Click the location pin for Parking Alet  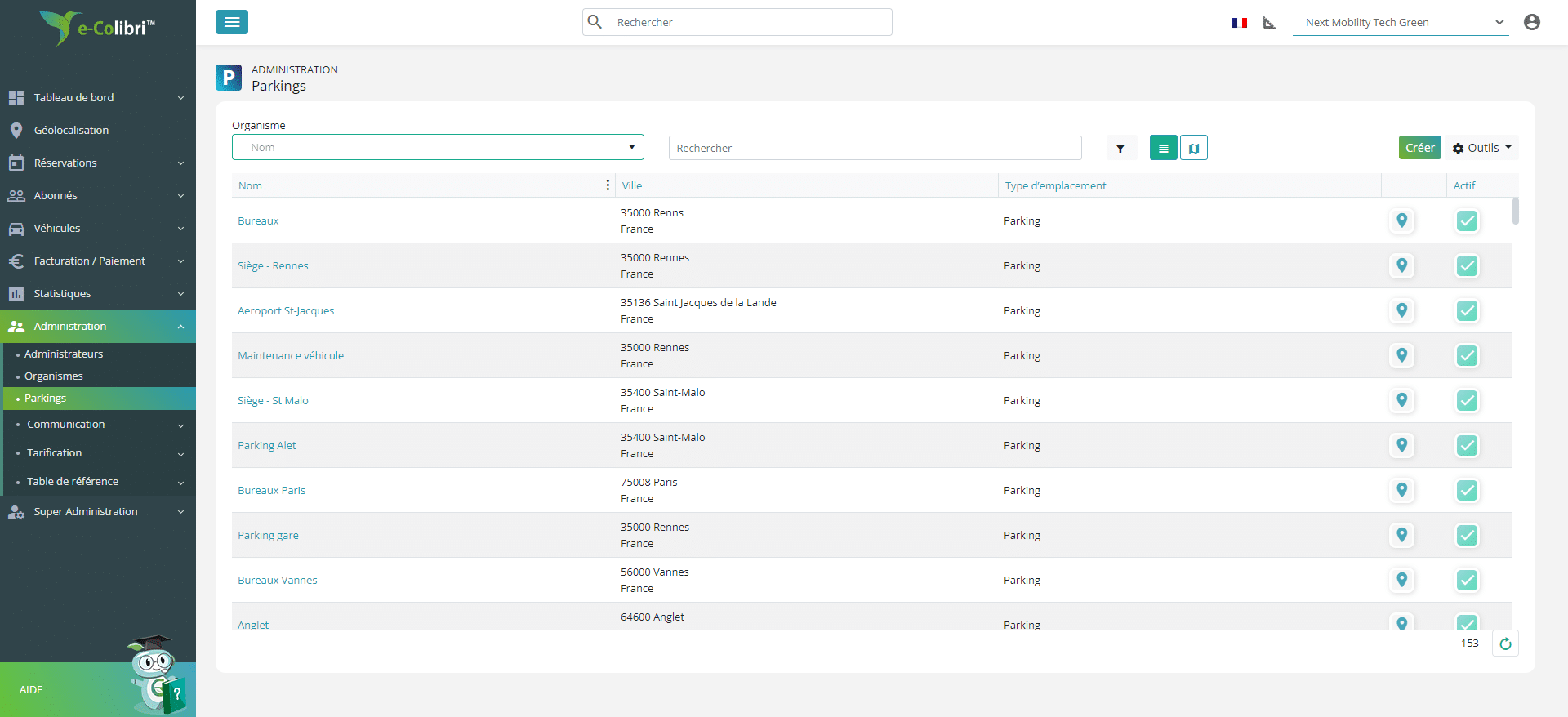pyautogui.click(x=1402, y=445)
